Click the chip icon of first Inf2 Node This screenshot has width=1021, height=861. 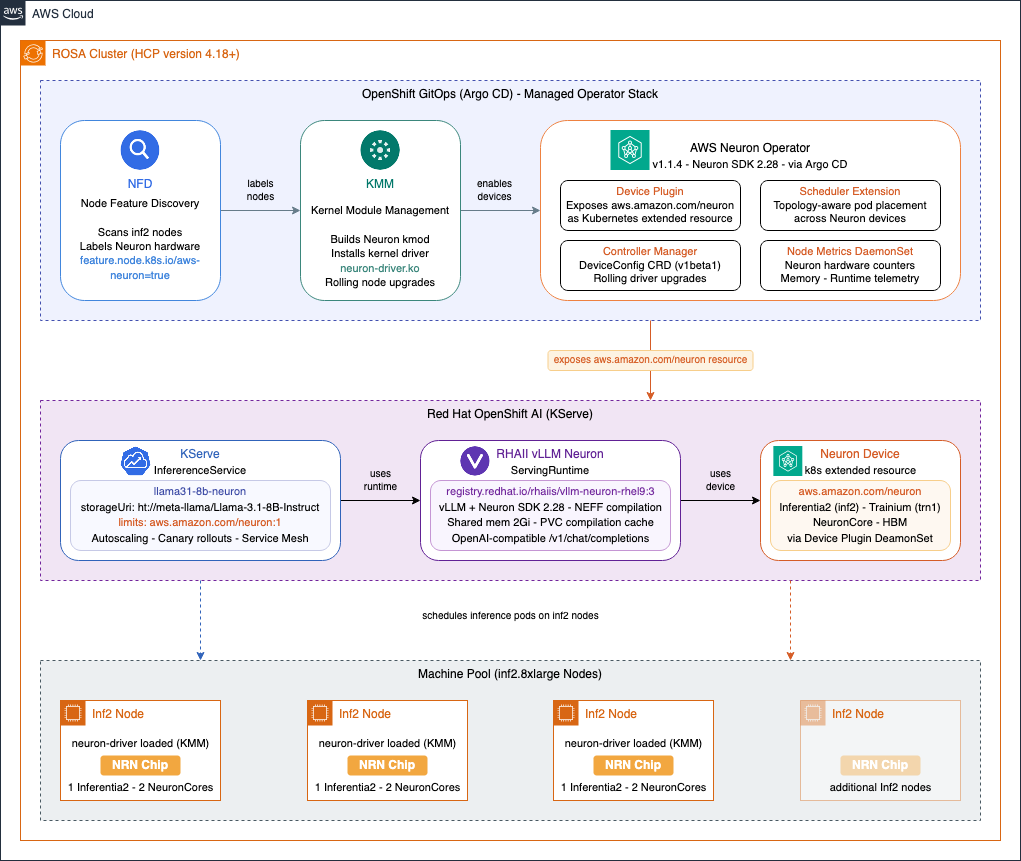click(73, 713)
